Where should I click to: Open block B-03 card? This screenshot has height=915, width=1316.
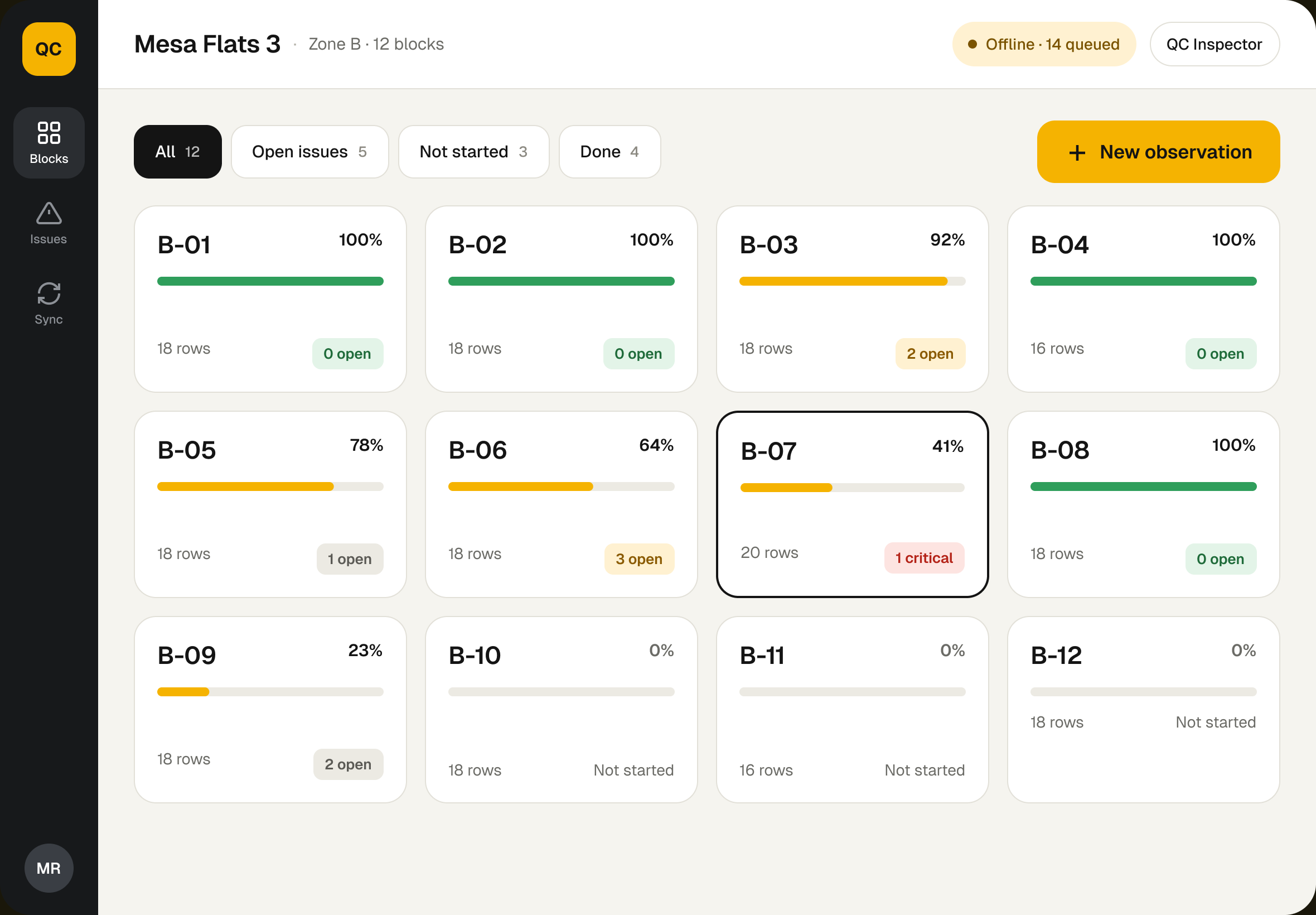[x=853, y=299]
